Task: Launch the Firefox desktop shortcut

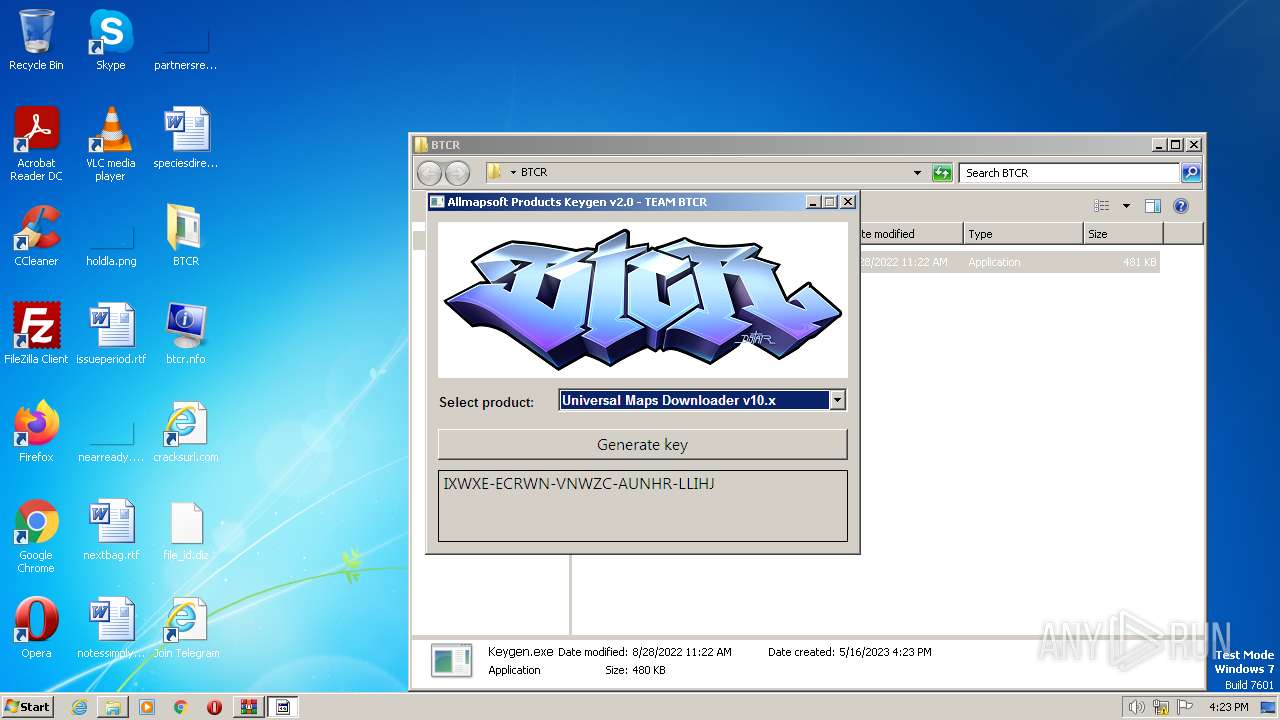Action: [36, 431]
